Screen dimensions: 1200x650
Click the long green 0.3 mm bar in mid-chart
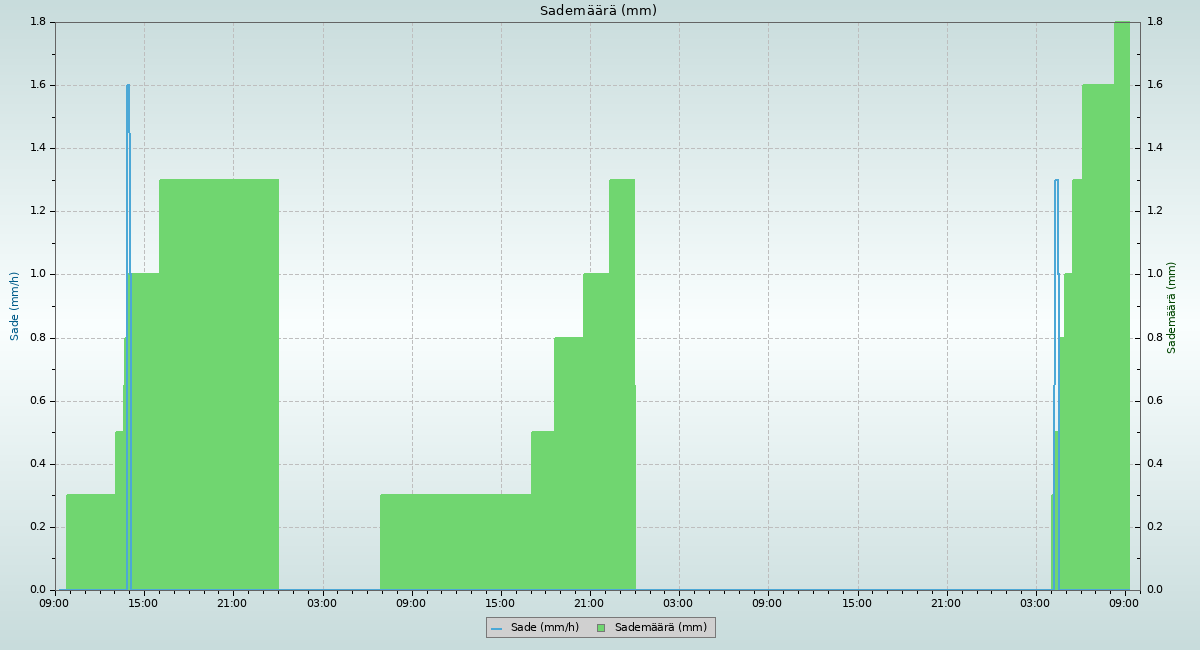[455, 542]
